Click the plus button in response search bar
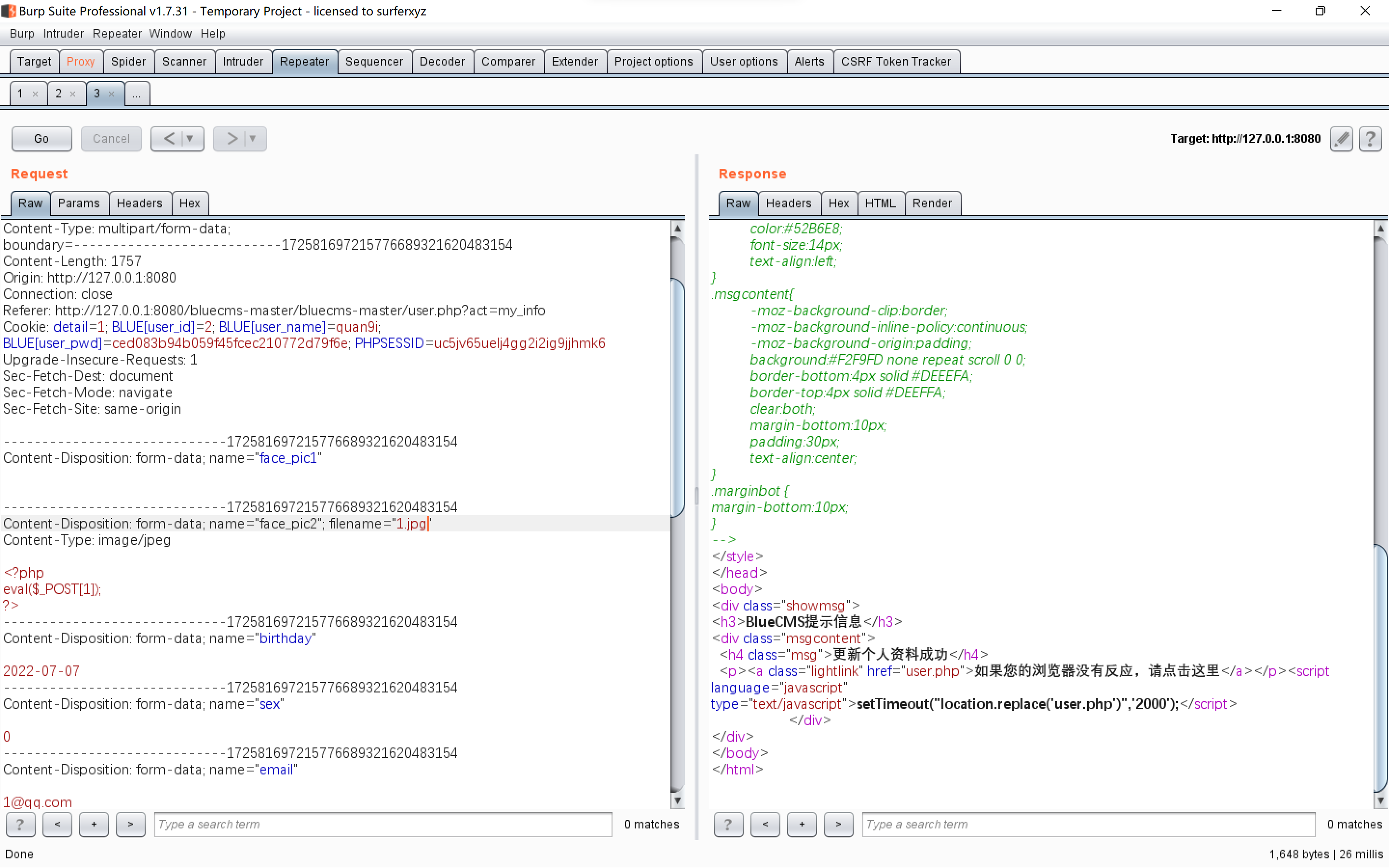Screen dimensions: 1389x868 802,825
